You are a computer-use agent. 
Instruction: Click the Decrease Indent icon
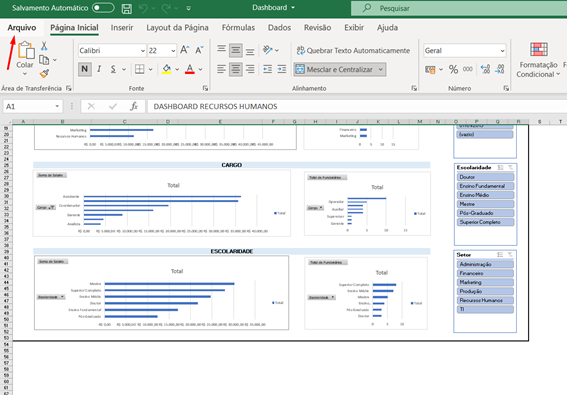point(268,69)
